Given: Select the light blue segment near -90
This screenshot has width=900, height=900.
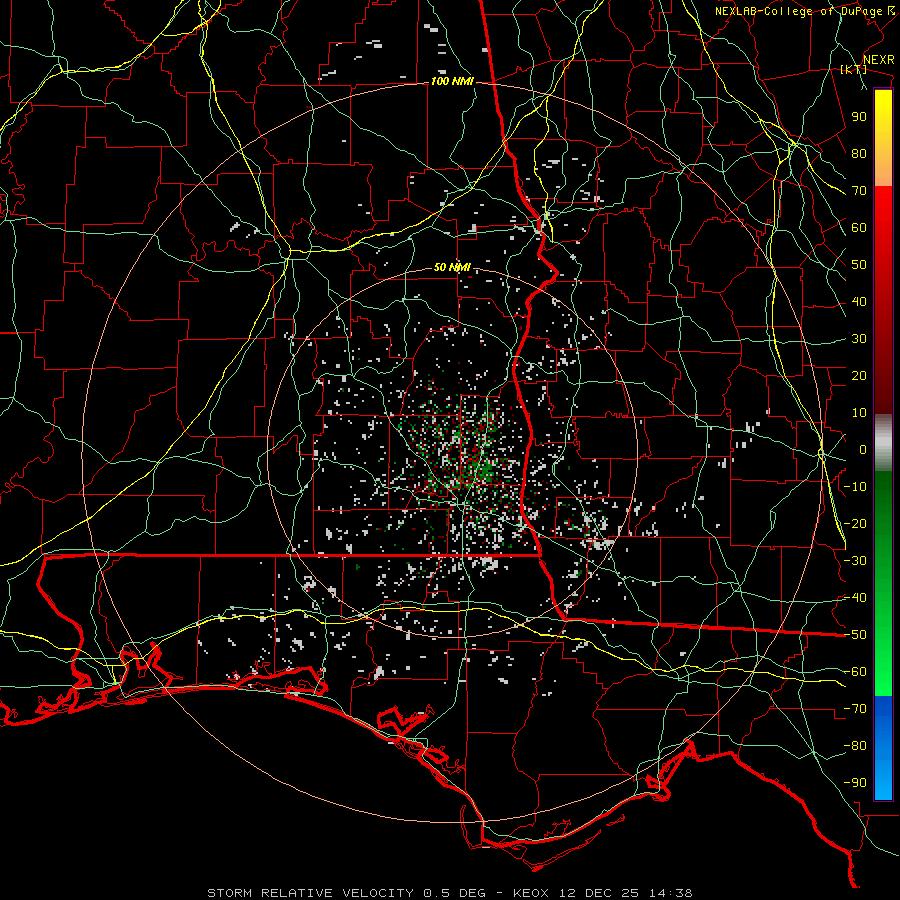Looking at the screenshot, I should (883, 781).
